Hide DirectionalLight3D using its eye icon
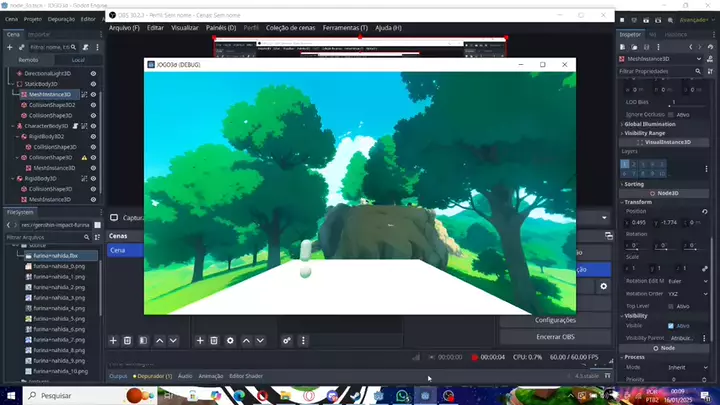The height and width of the screenshot is (405, 720). [x=93, y=73]
